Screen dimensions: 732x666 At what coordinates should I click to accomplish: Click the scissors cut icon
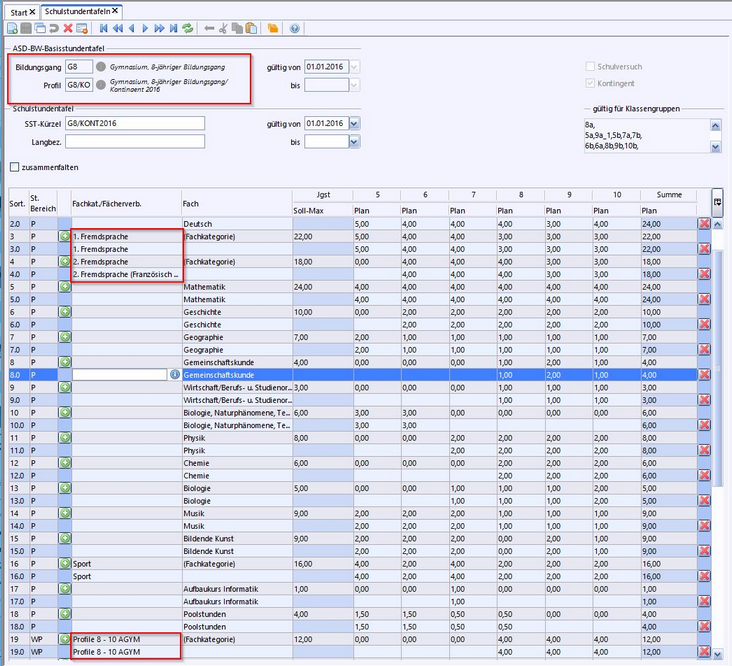point(223,28)
